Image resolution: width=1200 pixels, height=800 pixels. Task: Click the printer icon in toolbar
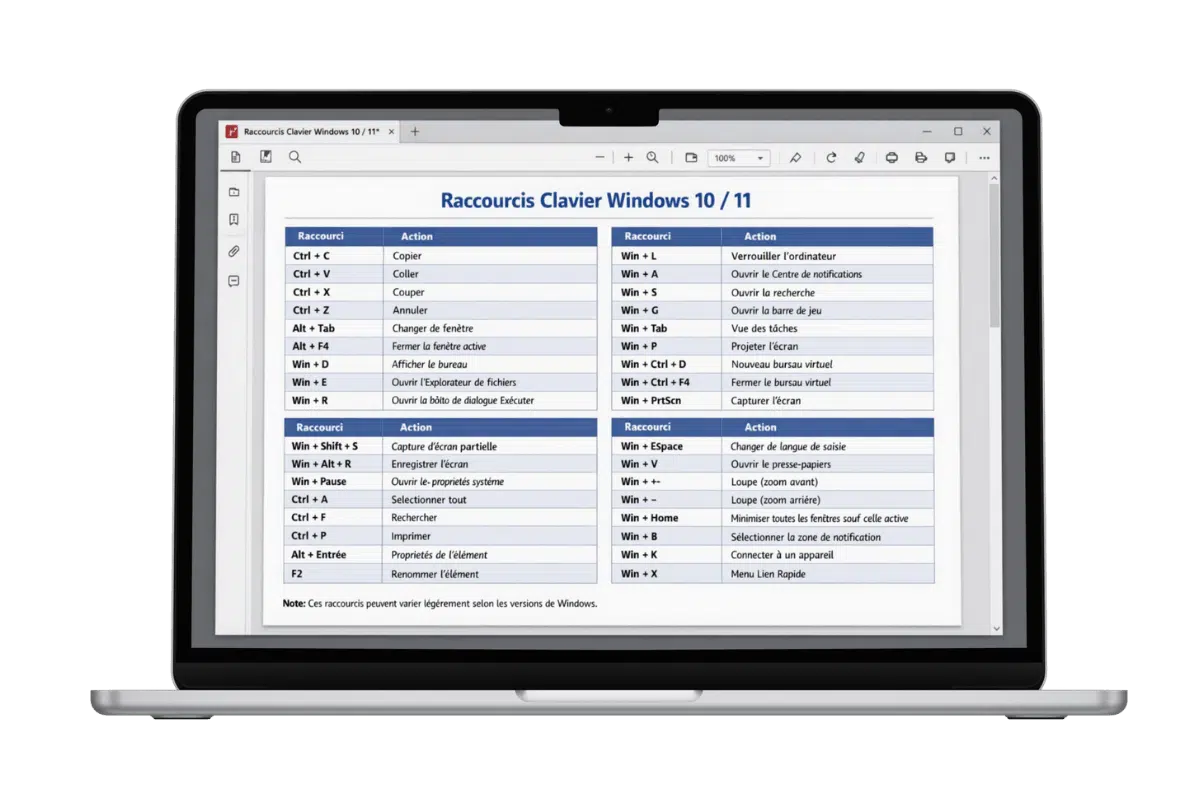(x=892, y=158)
